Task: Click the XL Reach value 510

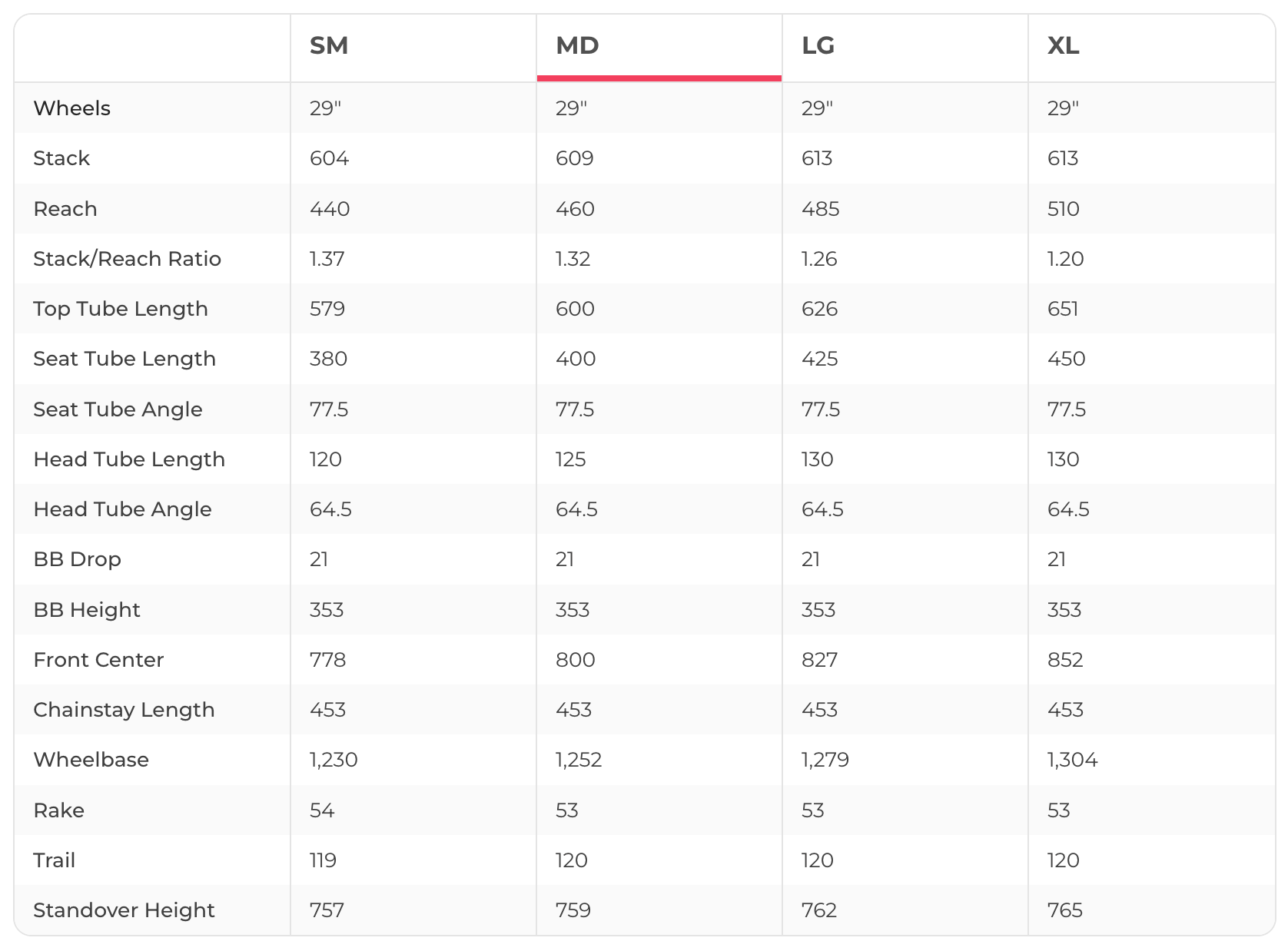Action: tap(1064, 209)
